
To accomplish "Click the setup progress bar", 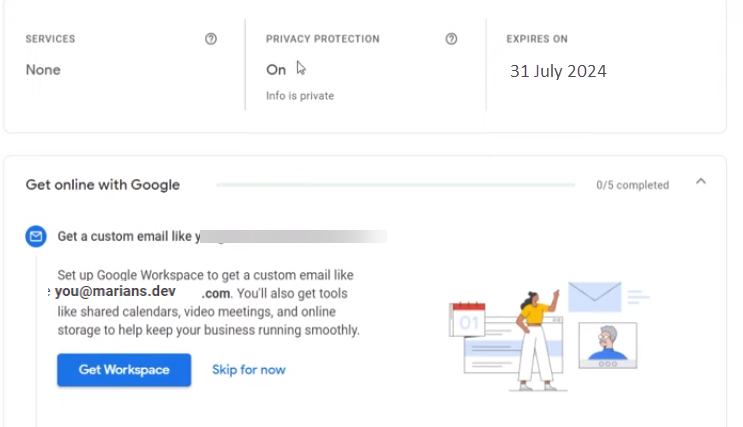I will click(x=396, y=185).
